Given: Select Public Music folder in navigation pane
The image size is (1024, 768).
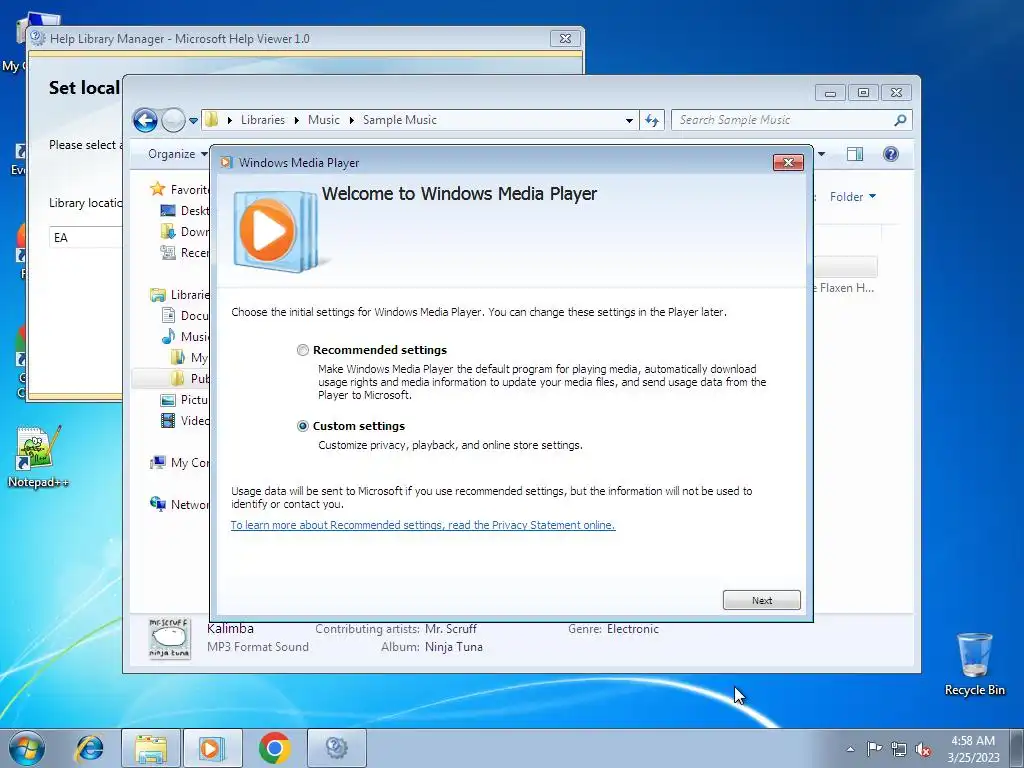Looking at the screenshot, I should pyautogui.click(x=189, y=378).
